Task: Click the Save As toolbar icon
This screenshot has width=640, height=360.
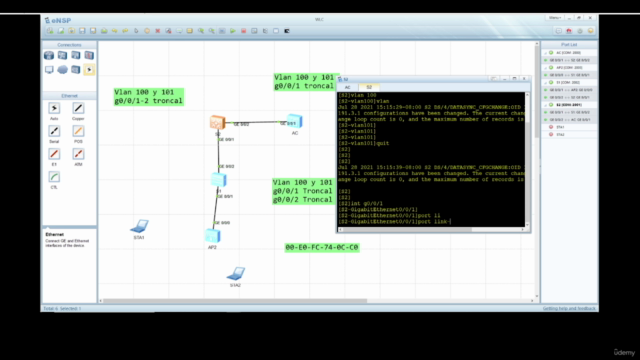Action: point(93,31)
